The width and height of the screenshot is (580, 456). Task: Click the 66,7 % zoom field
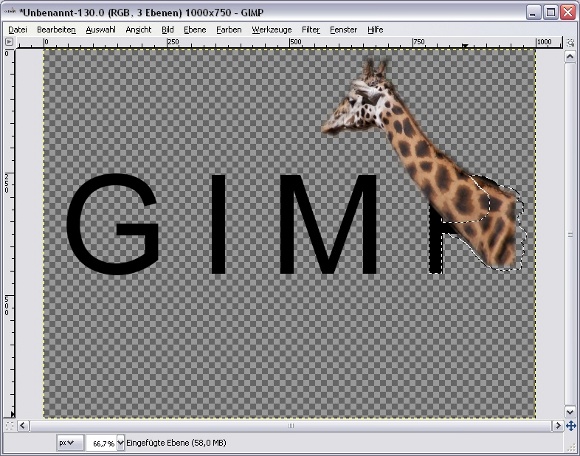(101, 443)
